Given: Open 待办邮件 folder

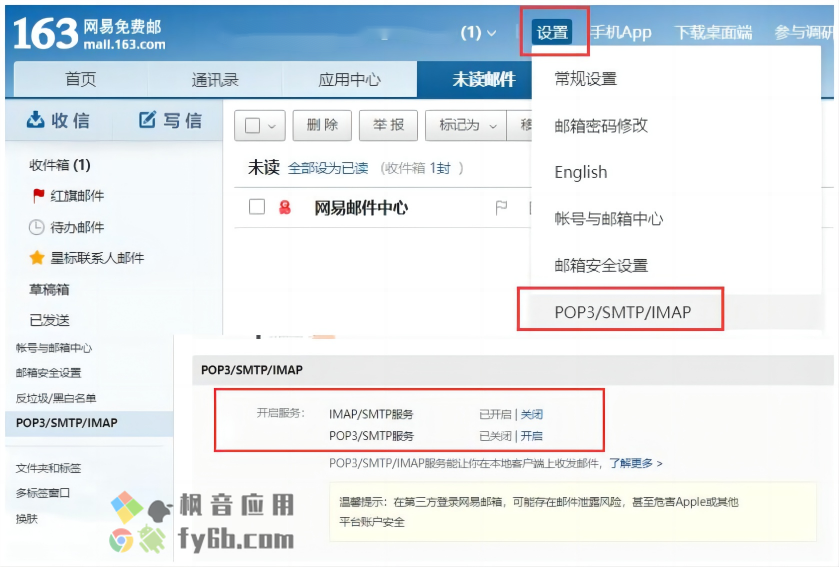Looking at the screenshot, I should tap(77, 227).
